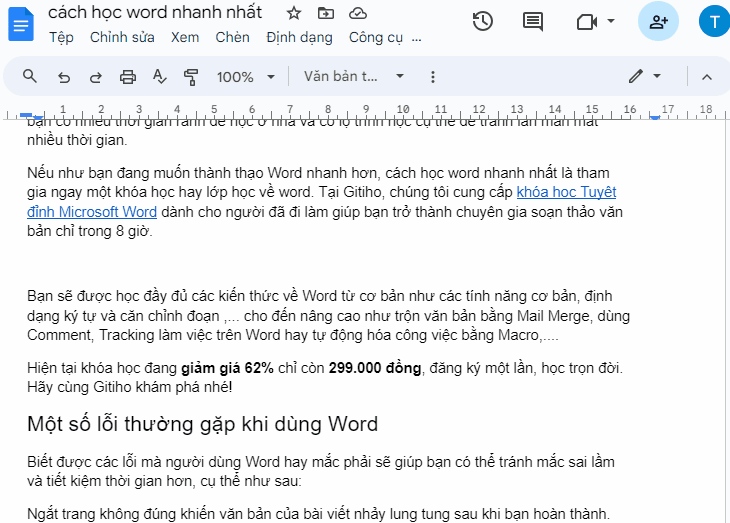Viewport: 730px width, 523px height.
Task: Open the zoom 100% dropdown
Action: 246,77
